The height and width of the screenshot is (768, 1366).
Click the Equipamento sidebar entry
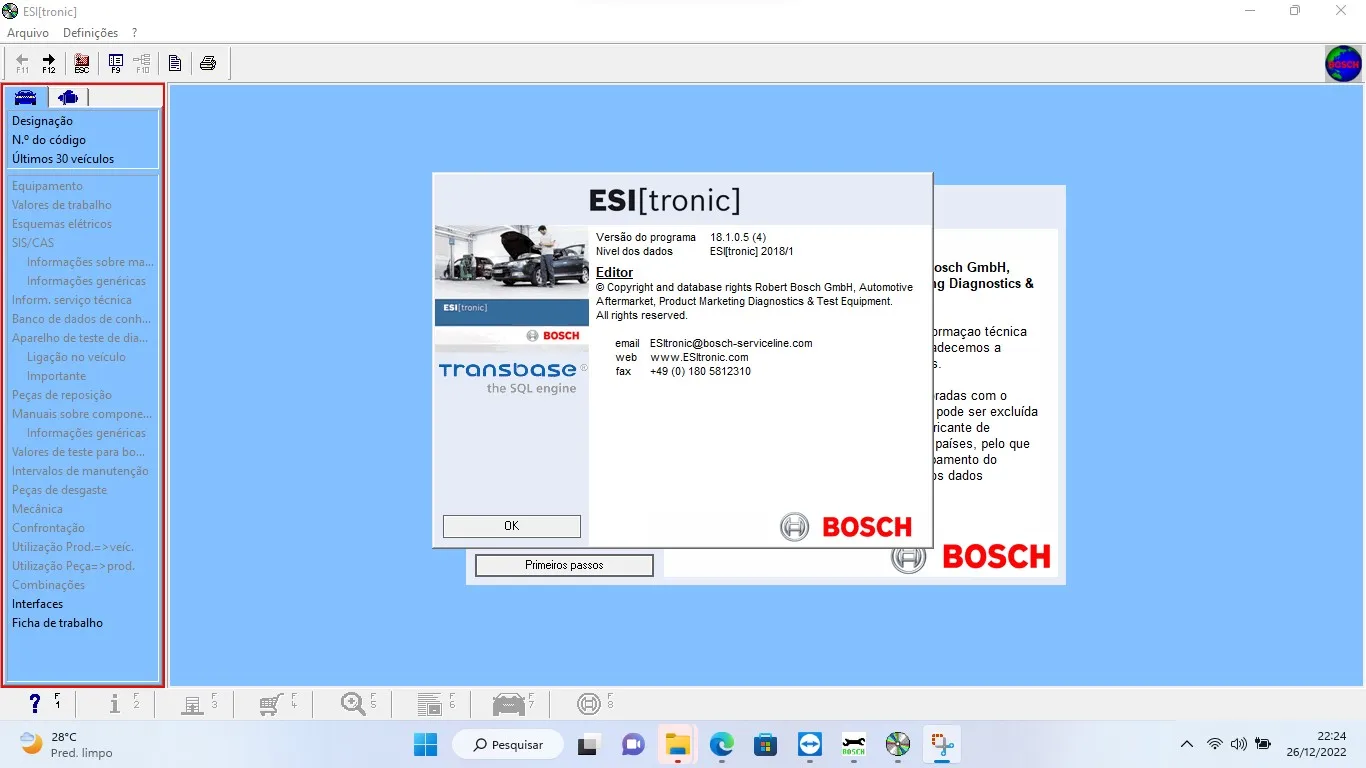point(47,186)
